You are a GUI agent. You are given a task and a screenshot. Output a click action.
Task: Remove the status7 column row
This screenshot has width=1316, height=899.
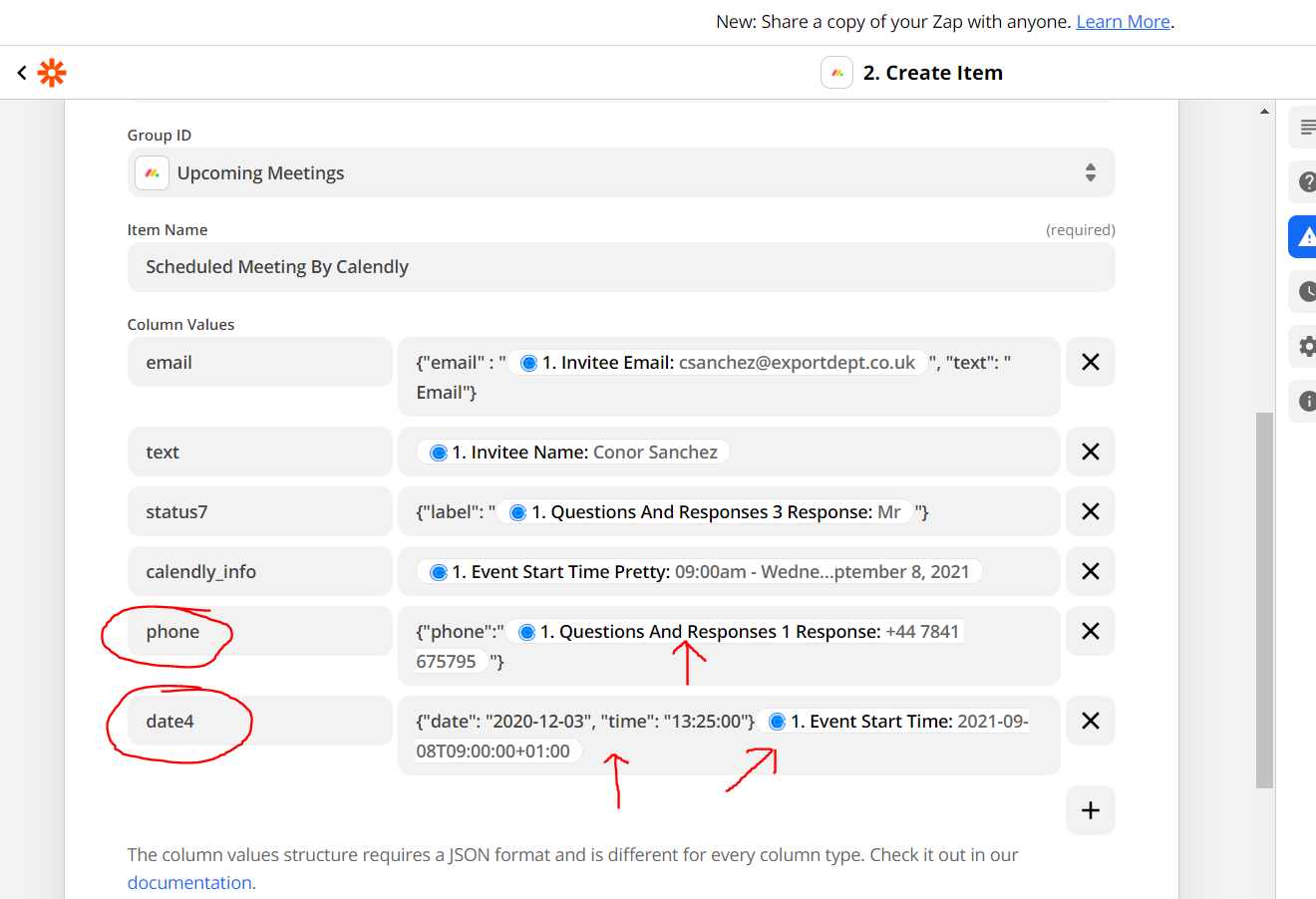tap(1091, 511)
